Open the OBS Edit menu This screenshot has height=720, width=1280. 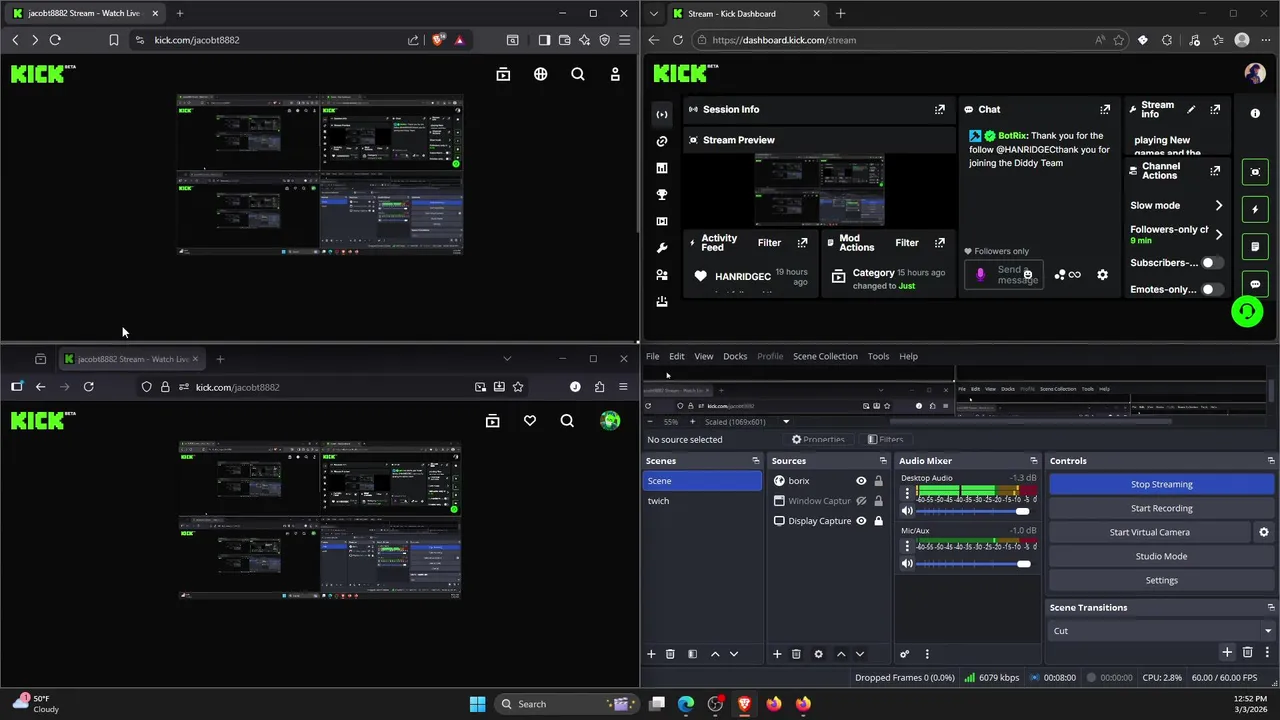point(677,356)
